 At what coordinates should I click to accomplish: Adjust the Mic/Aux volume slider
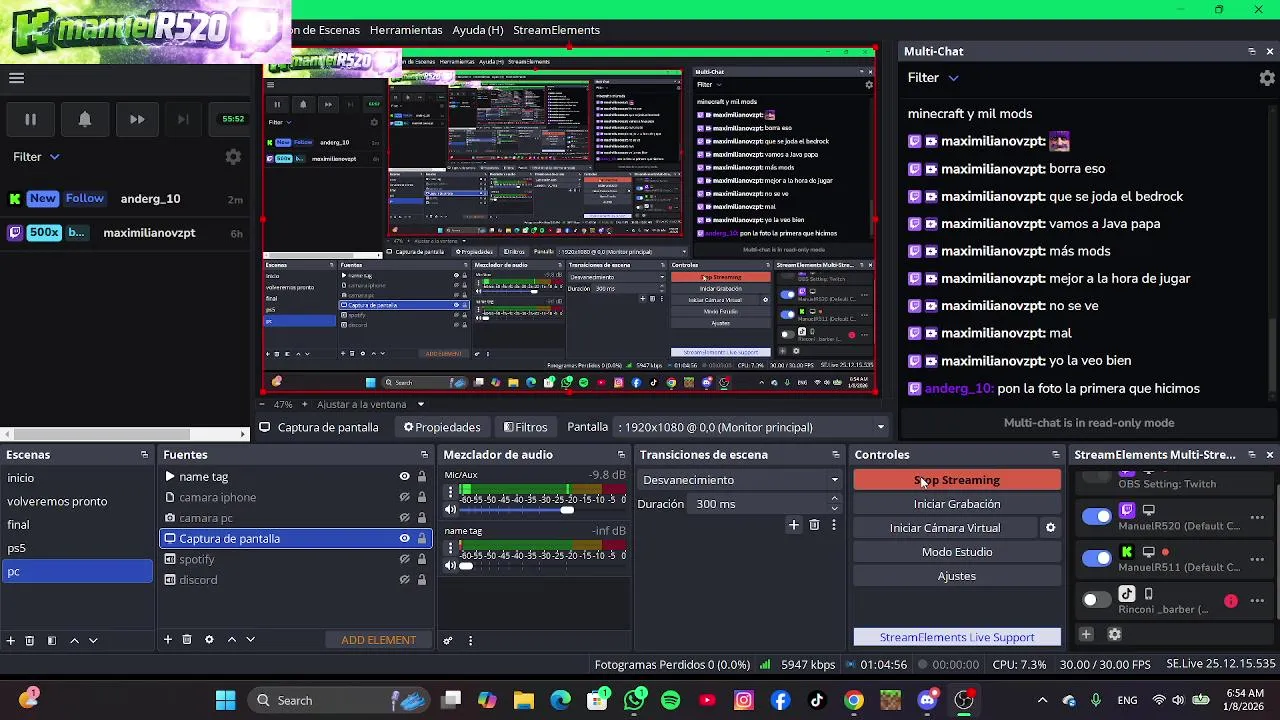click(x=544, y=510)
